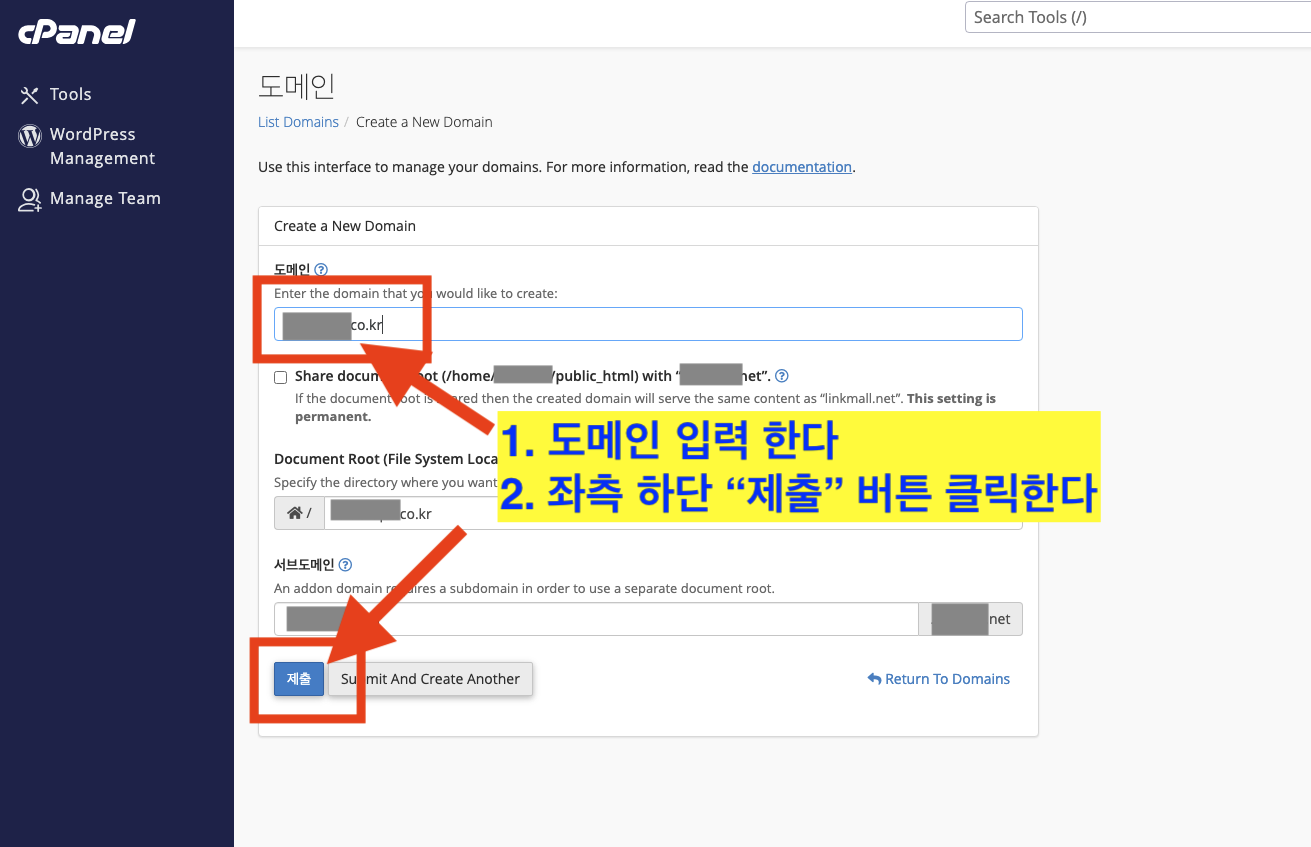1311x847 pixels.
Task: Click Return To Domains
Action: coord(946,678)
